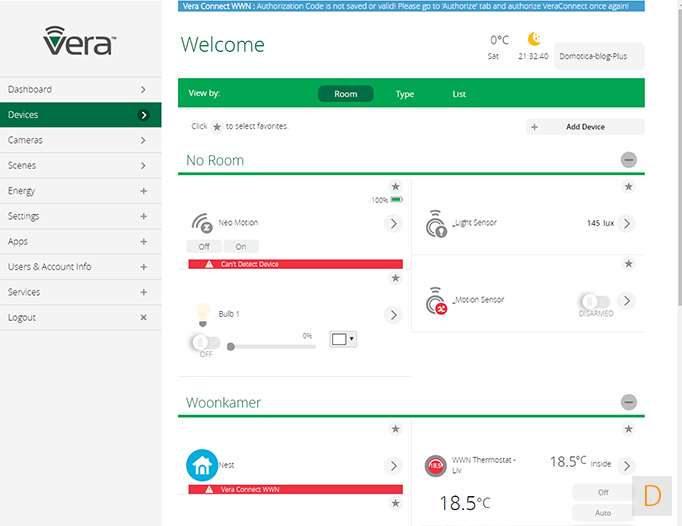The image size is (682, 526).
Task: Turn Neo Motion On
Action: tap(241, 246)
